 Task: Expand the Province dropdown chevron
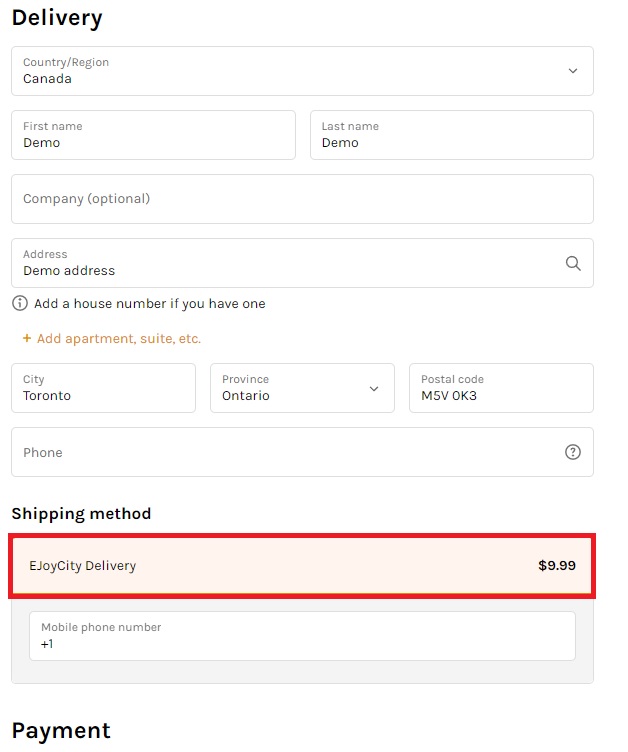coord(374,388)
